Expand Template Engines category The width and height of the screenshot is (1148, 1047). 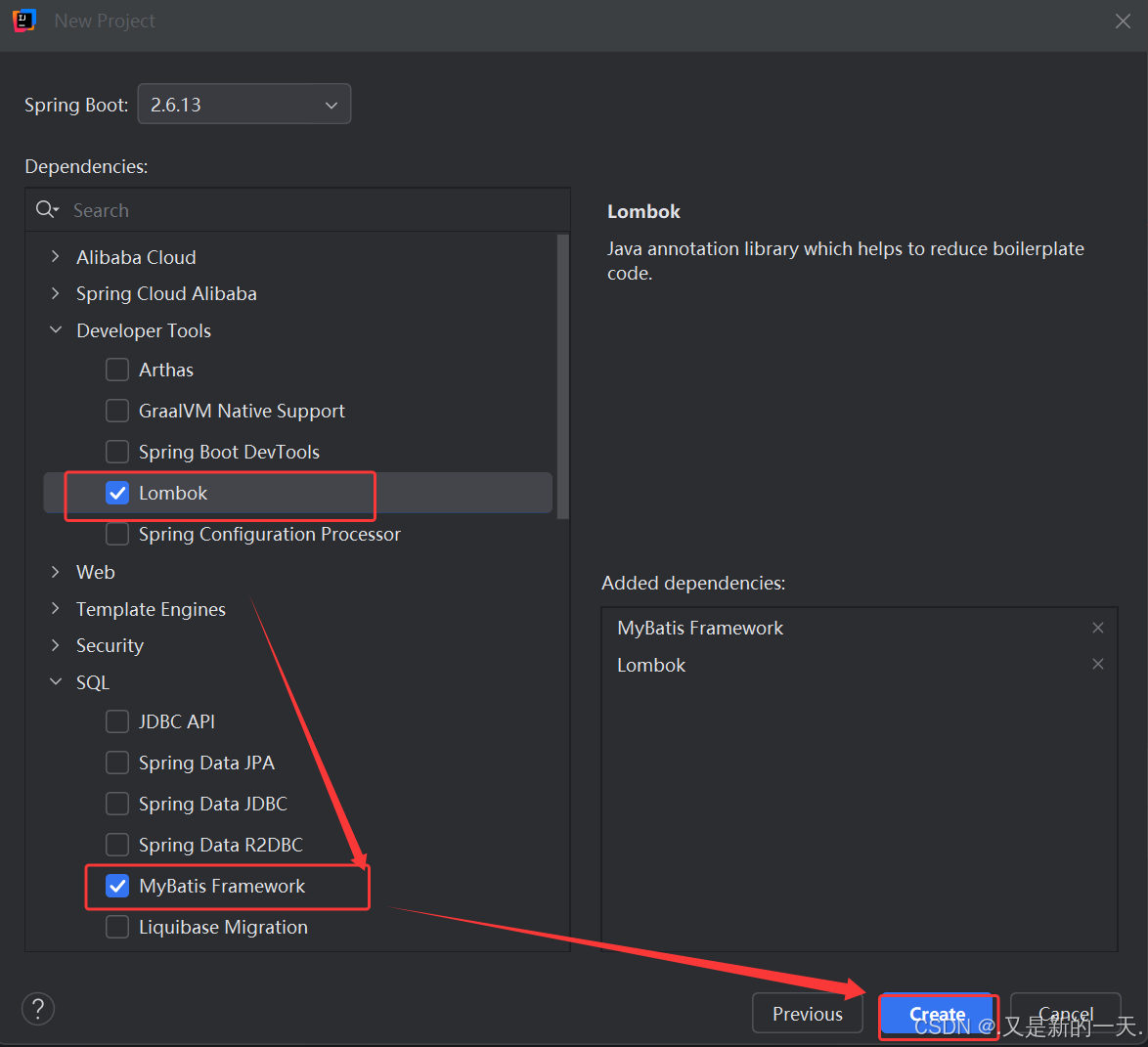coord(56,608)
